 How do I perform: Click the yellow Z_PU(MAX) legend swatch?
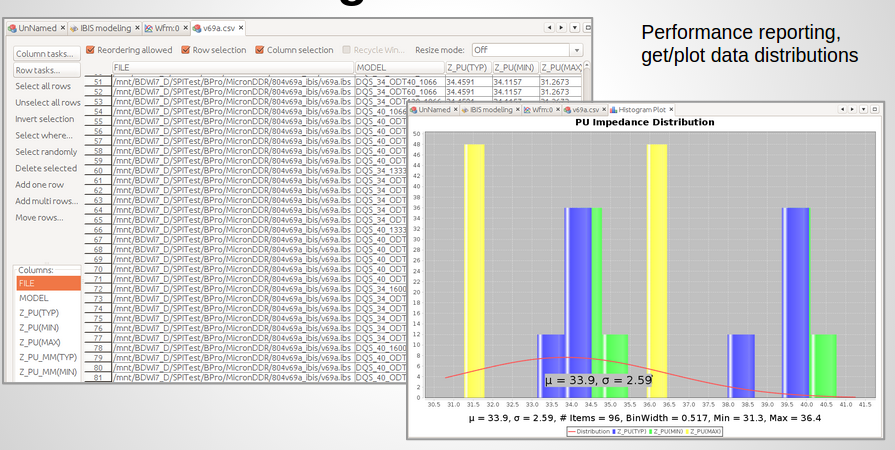pos(688,431)
